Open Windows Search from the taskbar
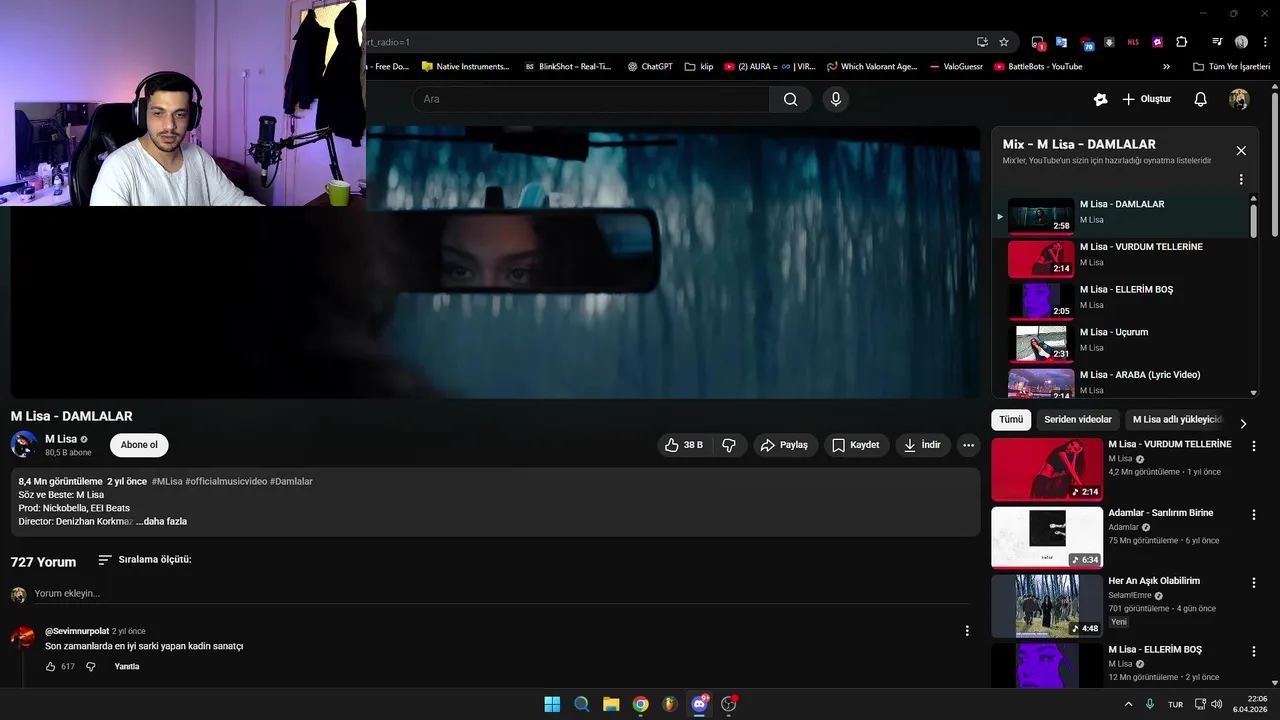1280x720 pixels. point(582,704)
